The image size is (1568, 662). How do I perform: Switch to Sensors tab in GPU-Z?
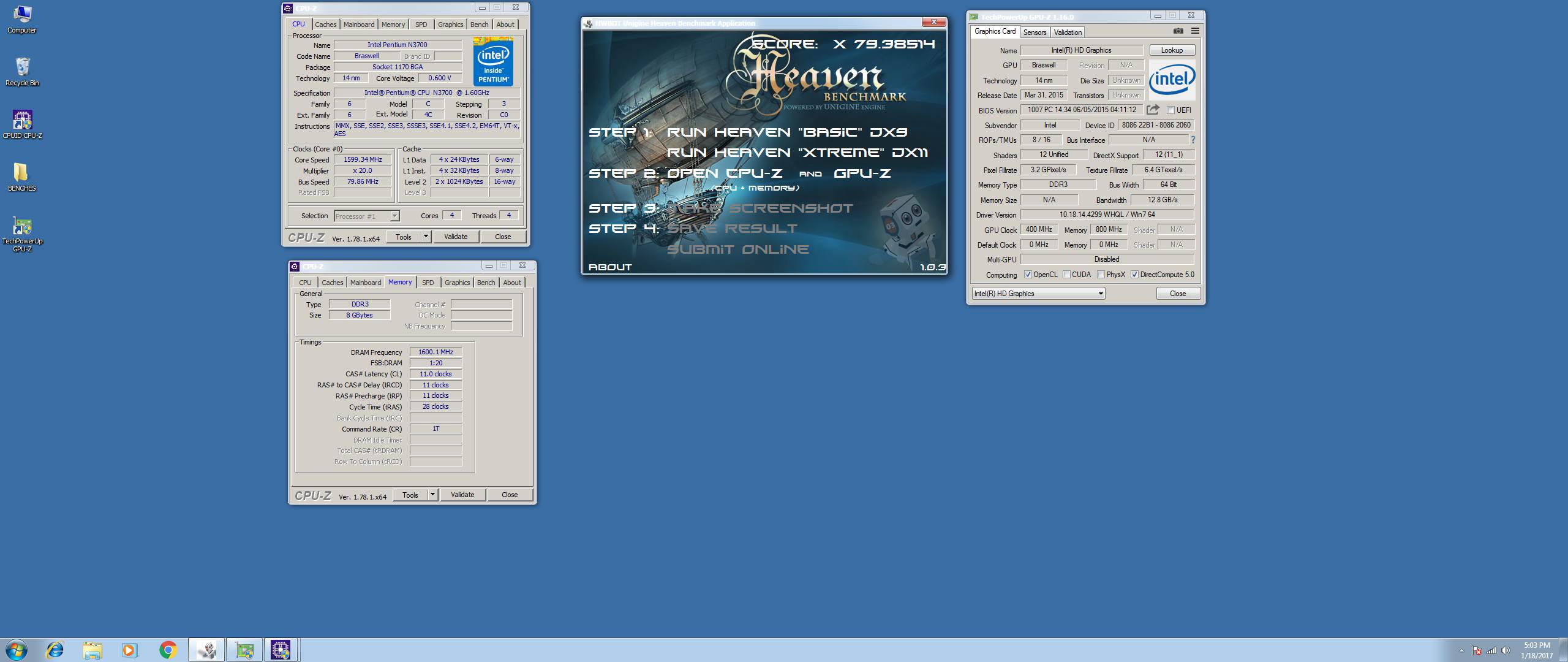click(1035, 32)
